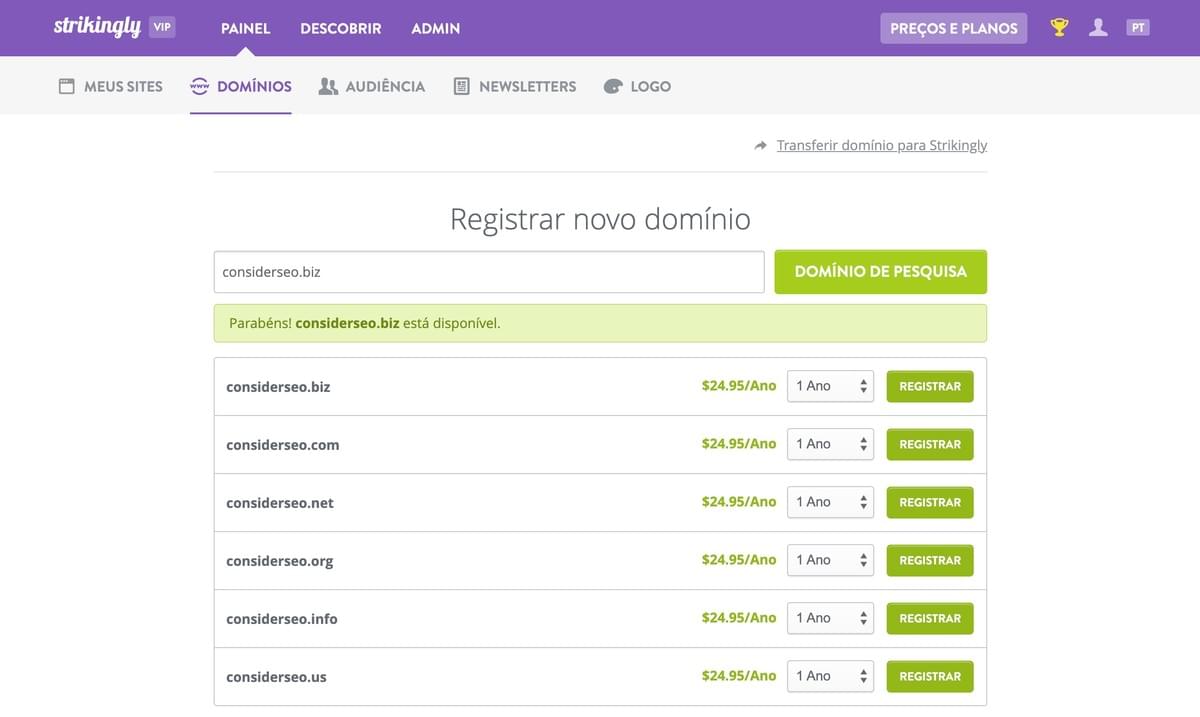This screenshot has height=717, width=1200.
Task: Click the Strikingly logo
Action: point(97,27)
